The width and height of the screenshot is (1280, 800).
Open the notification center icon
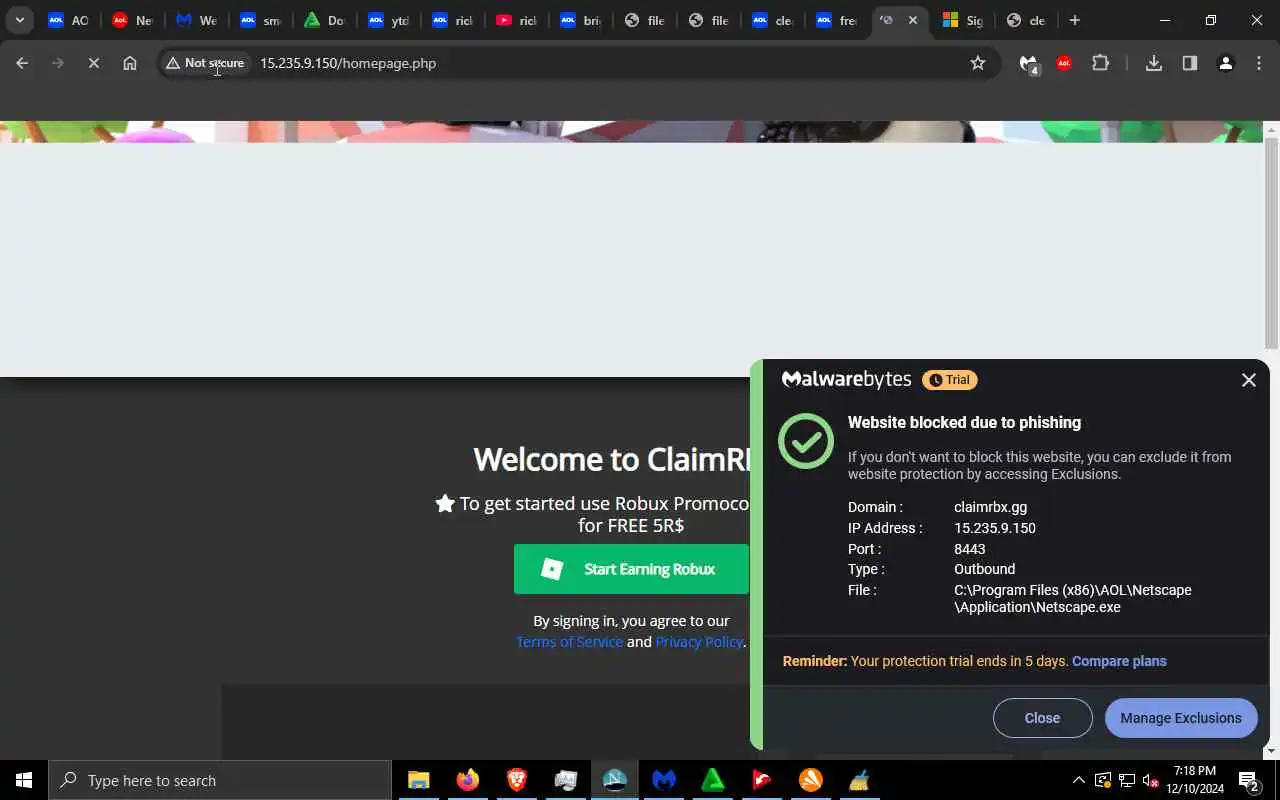tap(1248, 780)
